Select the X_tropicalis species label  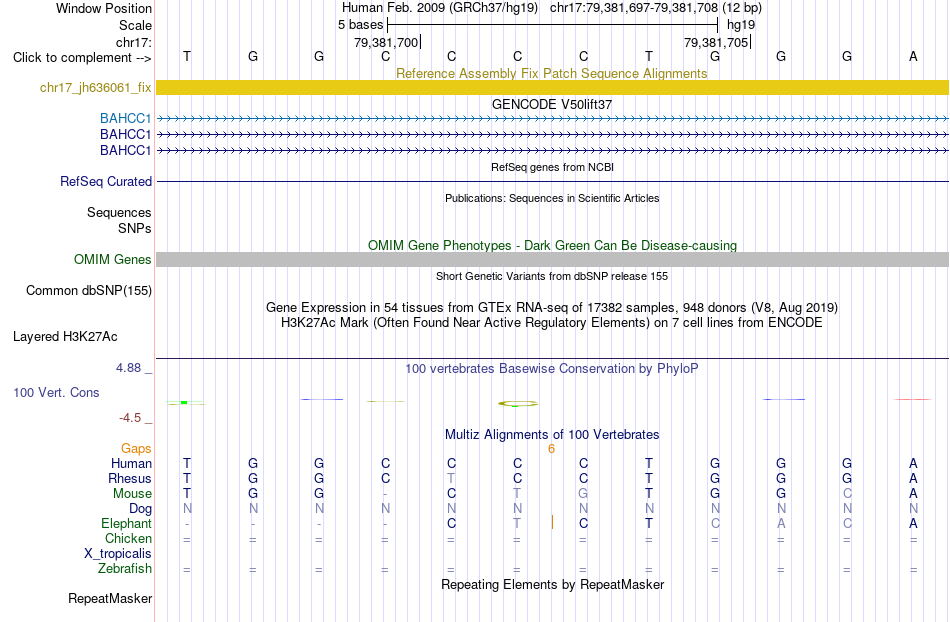pyautogui.click(x=118, y=554)
